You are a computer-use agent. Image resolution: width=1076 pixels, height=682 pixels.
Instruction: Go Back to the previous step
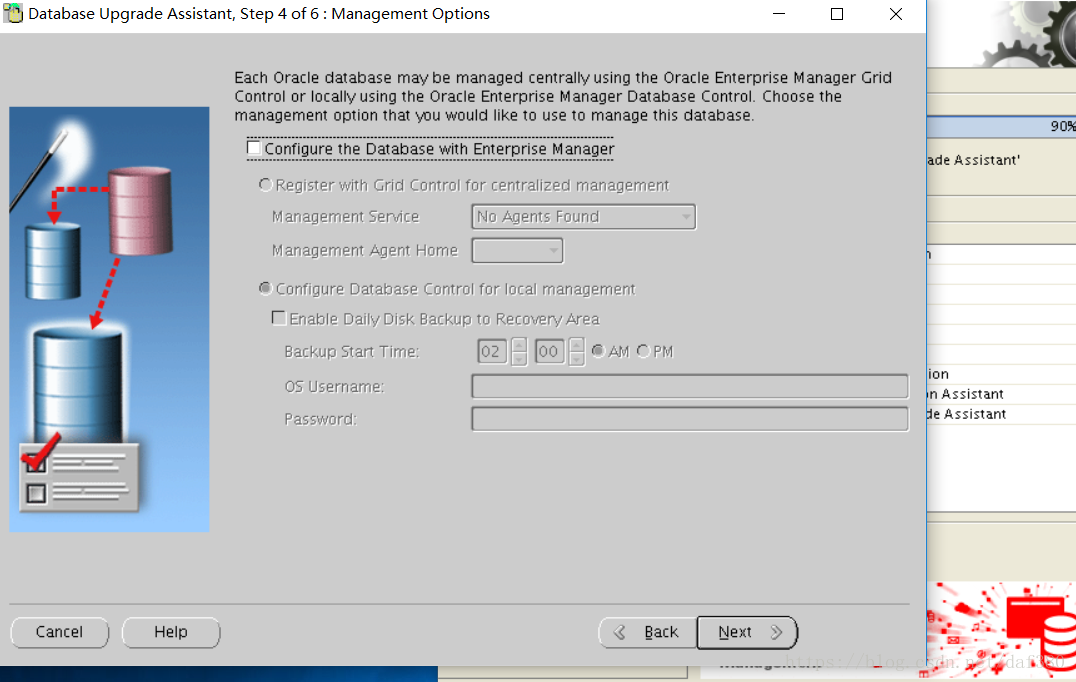point(647,632)
